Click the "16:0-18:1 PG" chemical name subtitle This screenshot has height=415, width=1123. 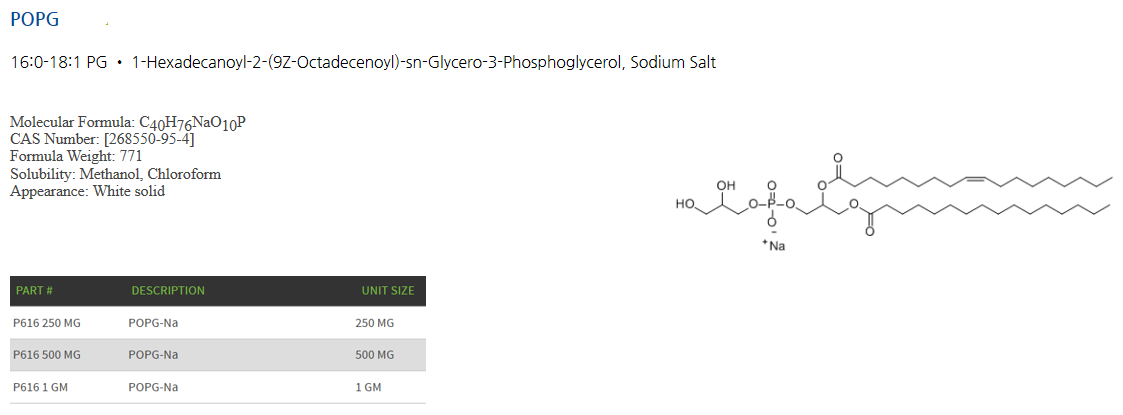[59, 63]
